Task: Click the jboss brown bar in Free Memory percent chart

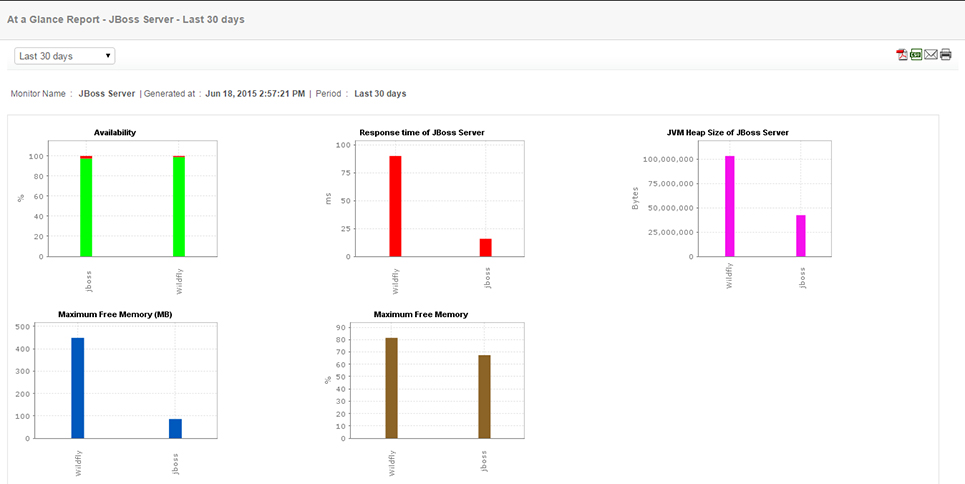Action: (x=484, y=397)
